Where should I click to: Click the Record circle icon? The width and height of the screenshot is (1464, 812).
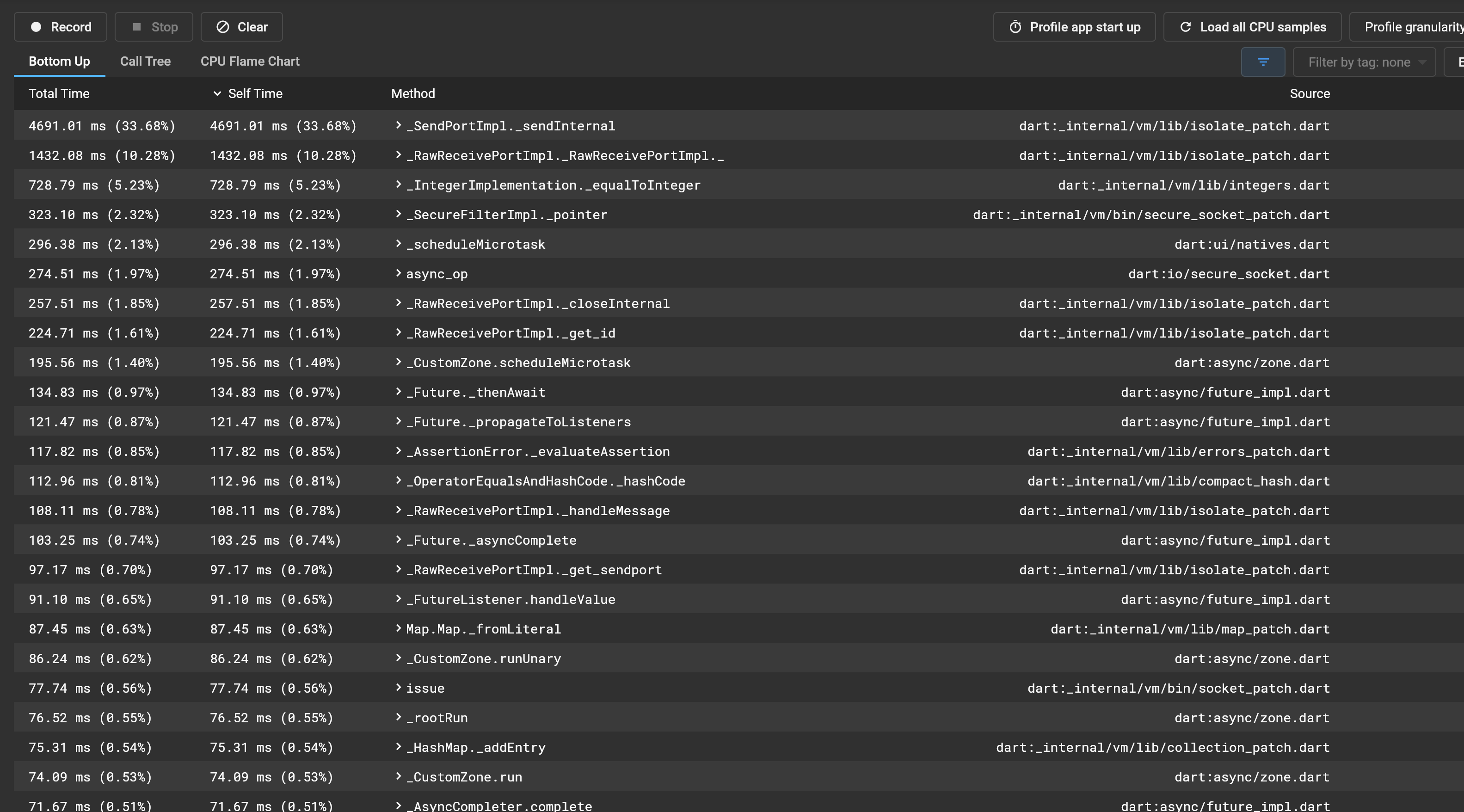pos(37,27)
